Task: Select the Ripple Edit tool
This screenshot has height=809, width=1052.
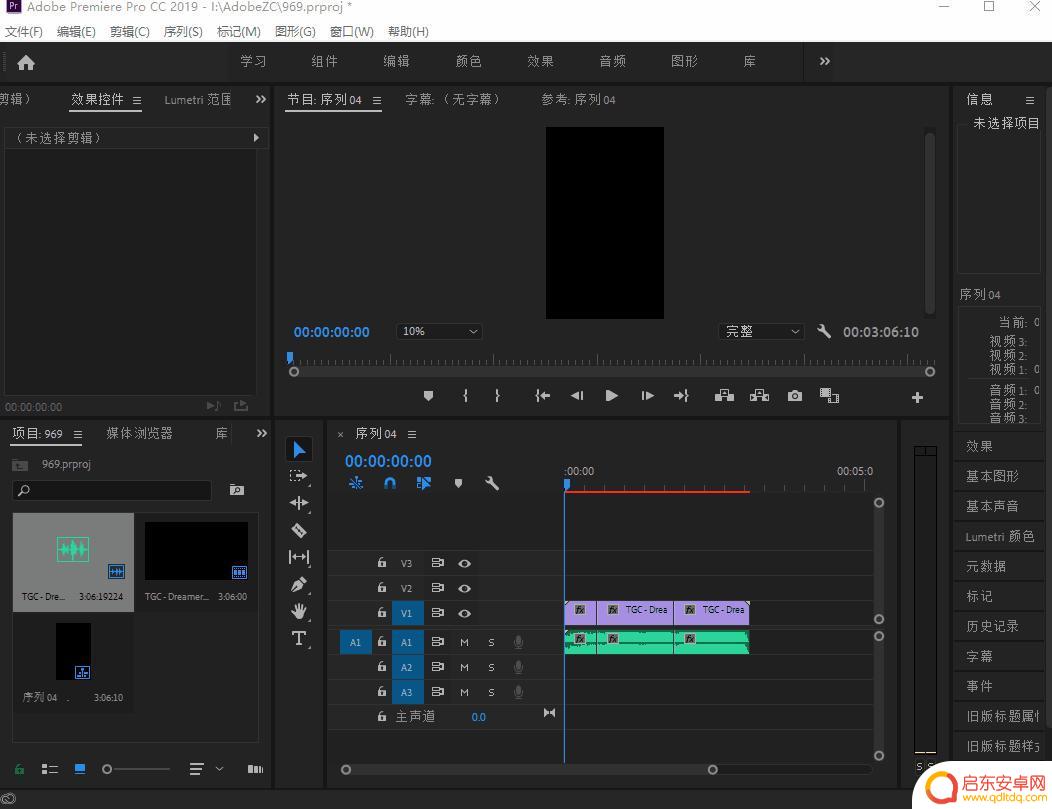Action: (299, 503)
